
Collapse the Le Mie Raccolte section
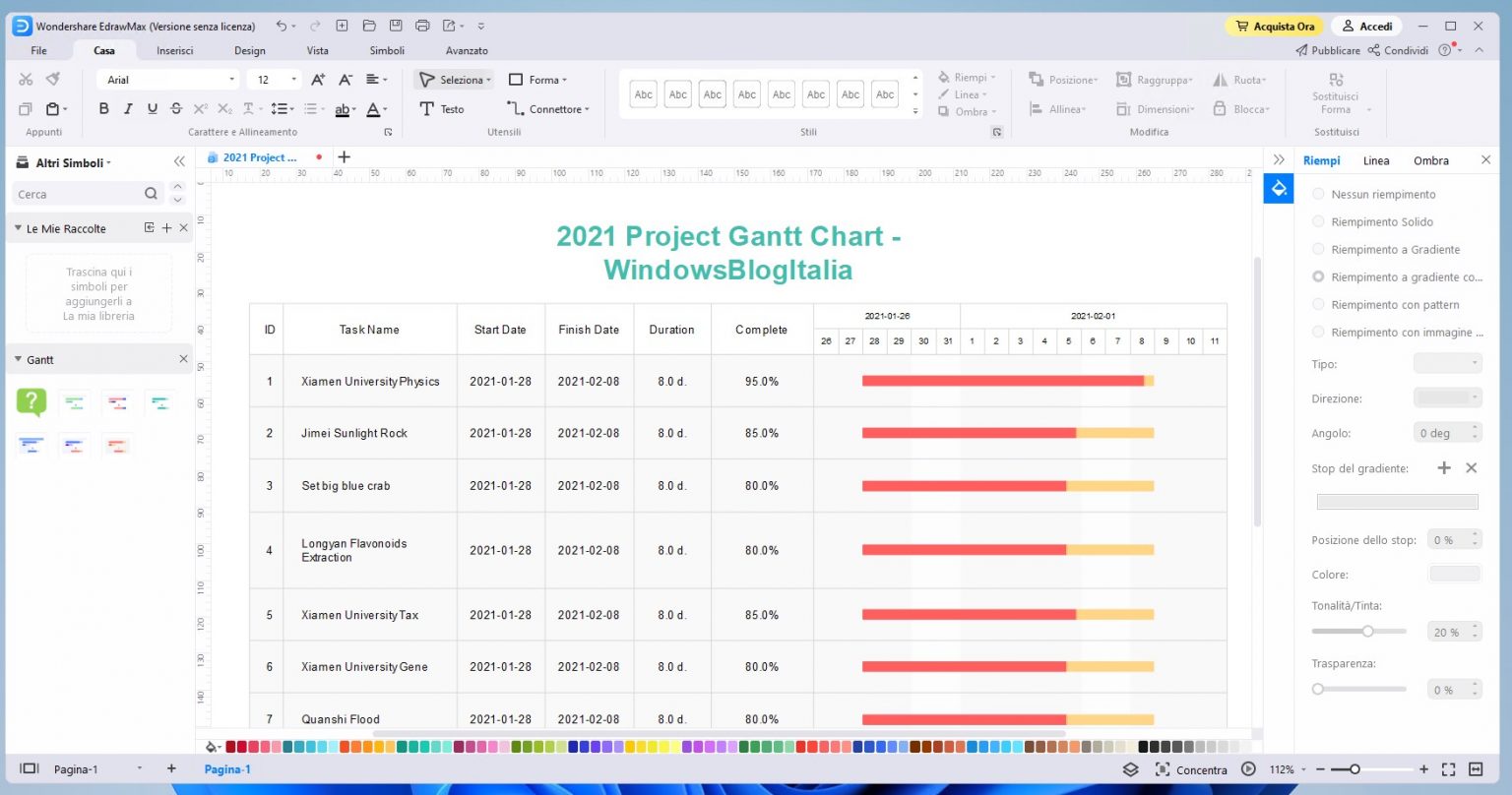coord(17,227)
